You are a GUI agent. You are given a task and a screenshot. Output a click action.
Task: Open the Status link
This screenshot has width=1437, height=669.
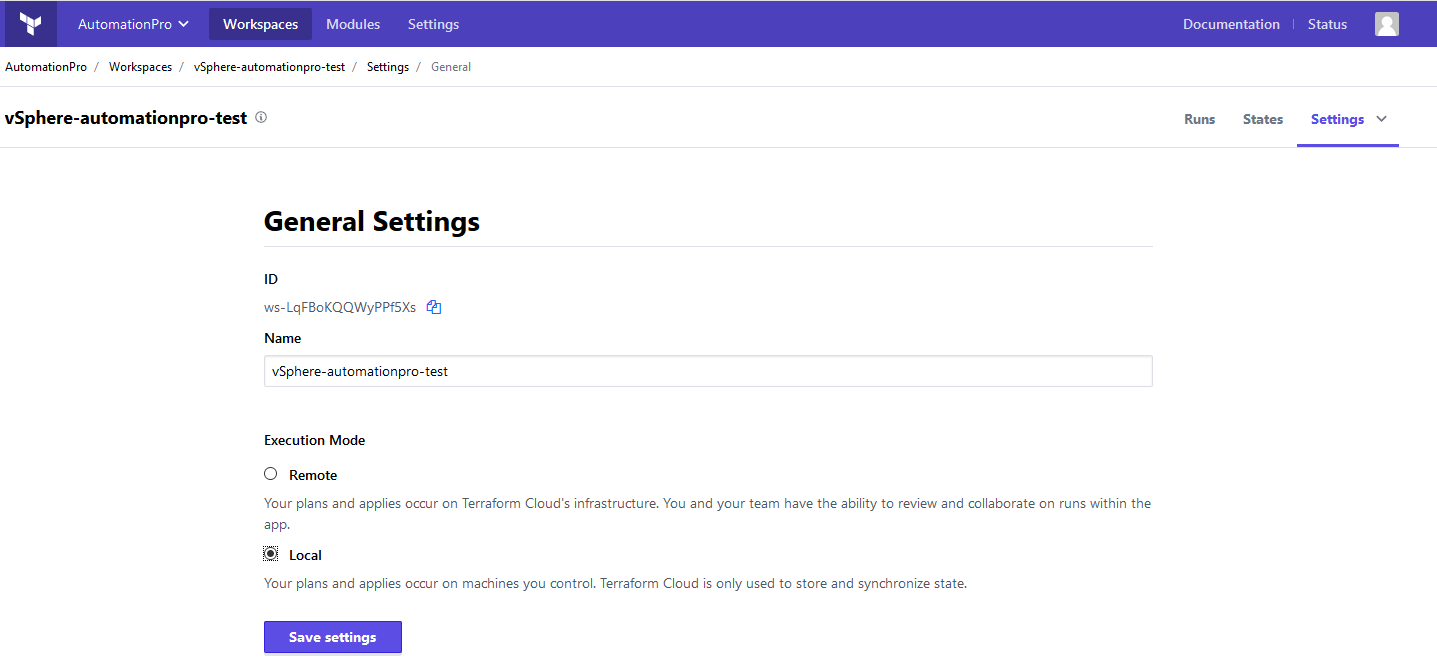(1327, 24)
